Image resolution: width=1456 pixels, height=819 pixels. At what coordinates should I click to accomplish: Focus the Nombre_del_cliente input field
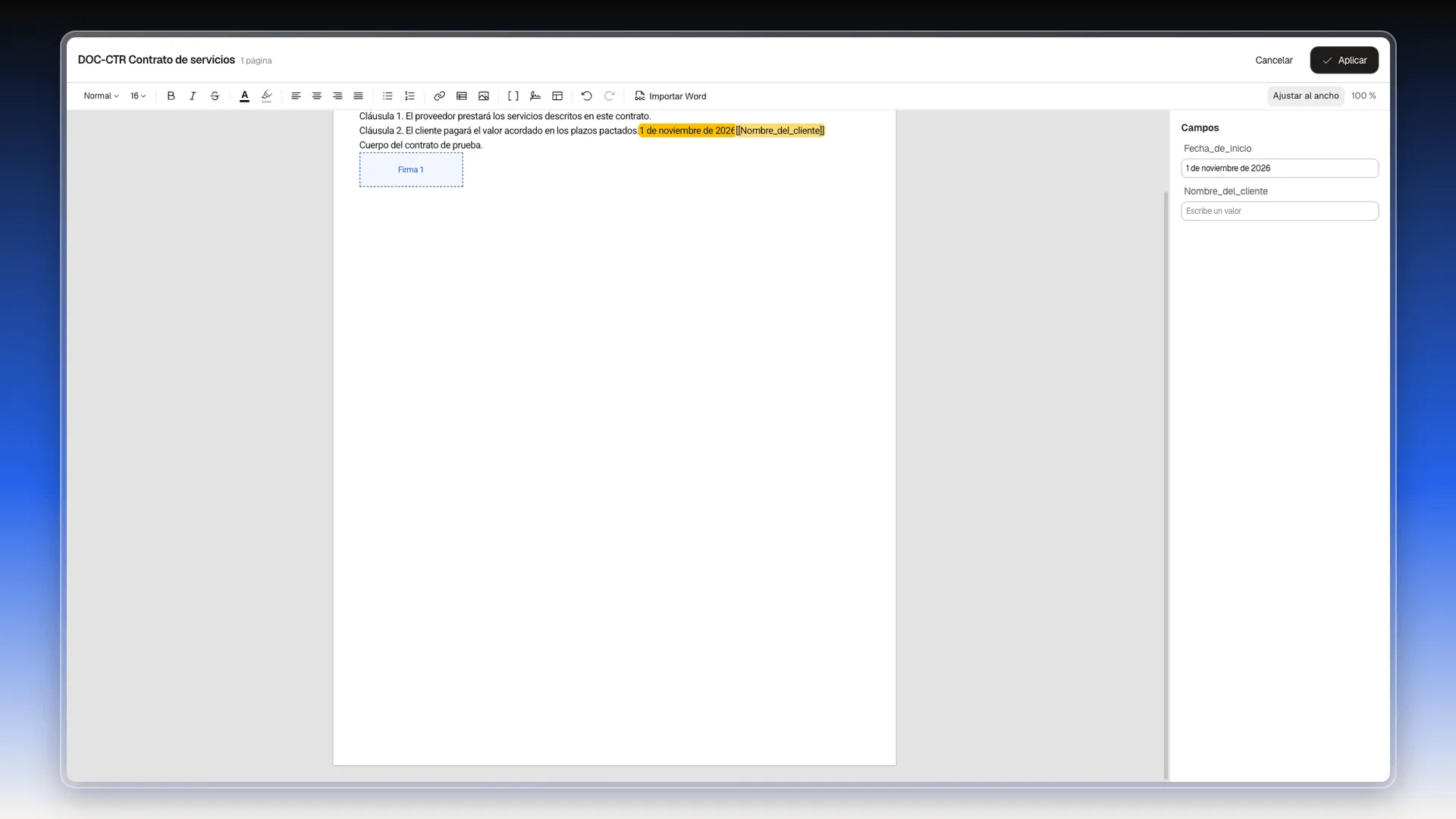point(1279,211)
